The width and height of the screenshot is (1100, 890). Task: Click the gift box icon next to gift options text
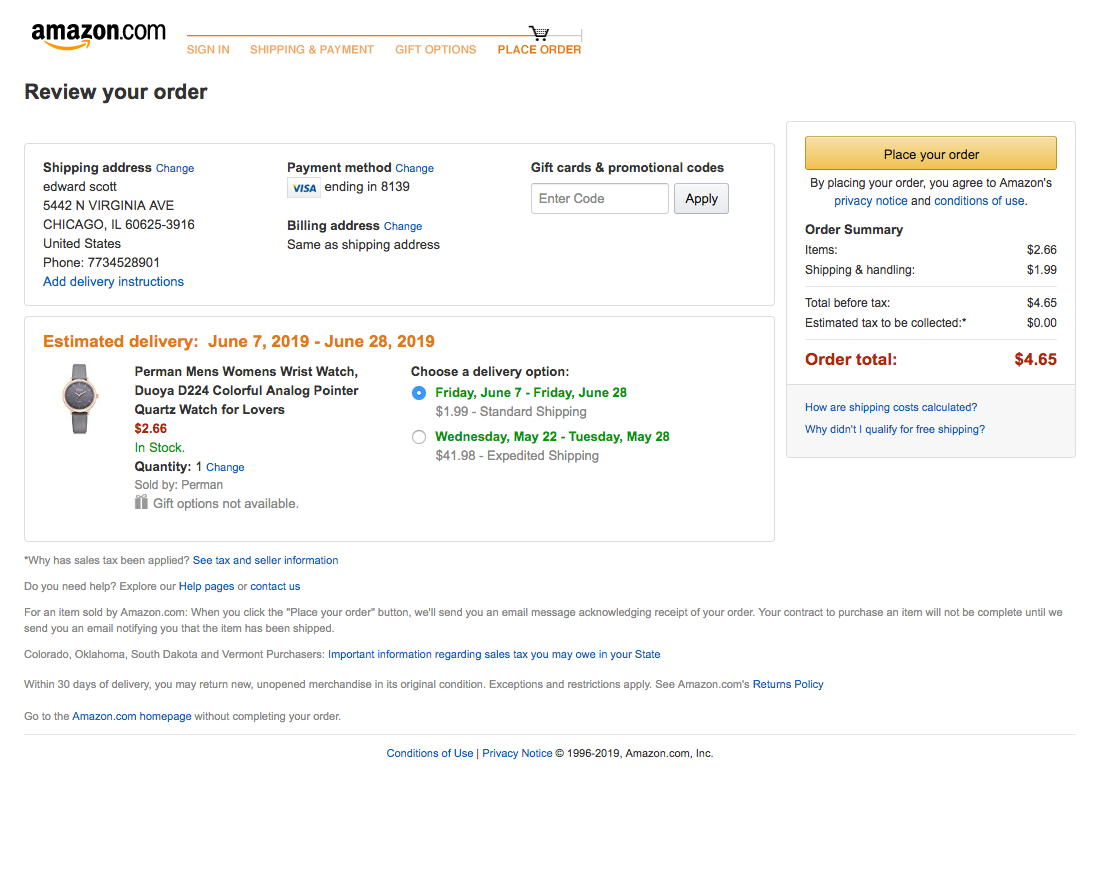click(x=141, y=502)
